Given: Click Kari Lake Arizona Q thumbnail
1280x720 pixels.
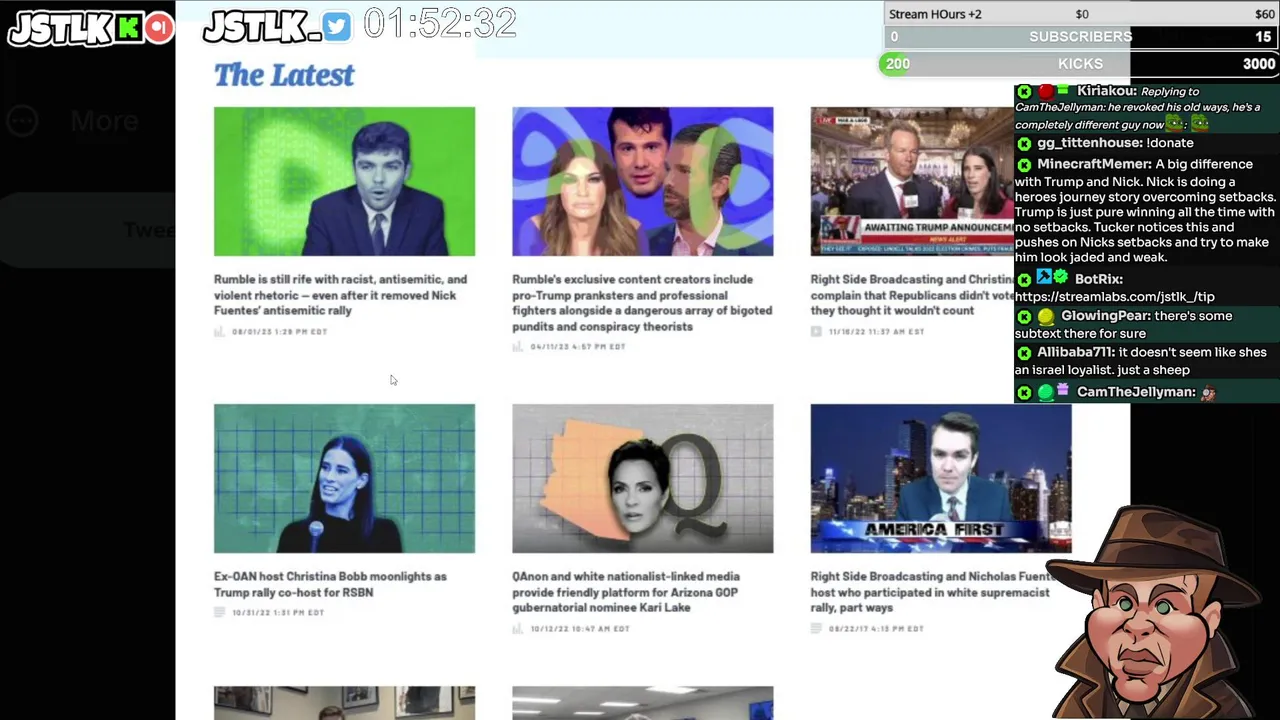Looking at the screenshot, I should (x=642, y=478).
